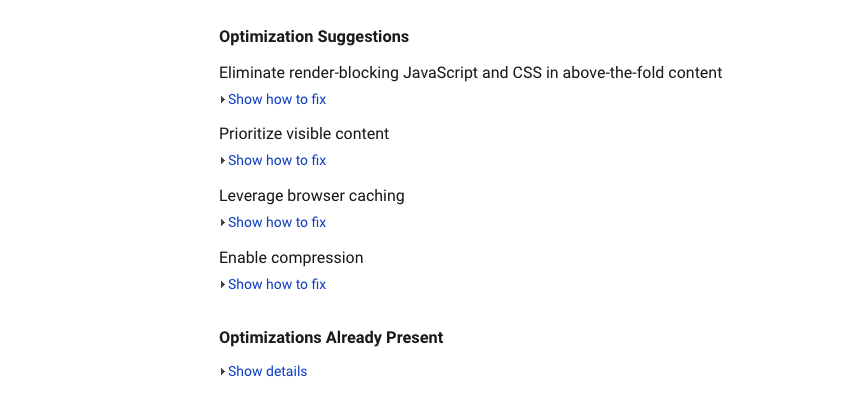Image resolution: width=855 pixels, height=399 pixels.
Task: Expand the triangle under Enable compression
Action: coord(222,285)
